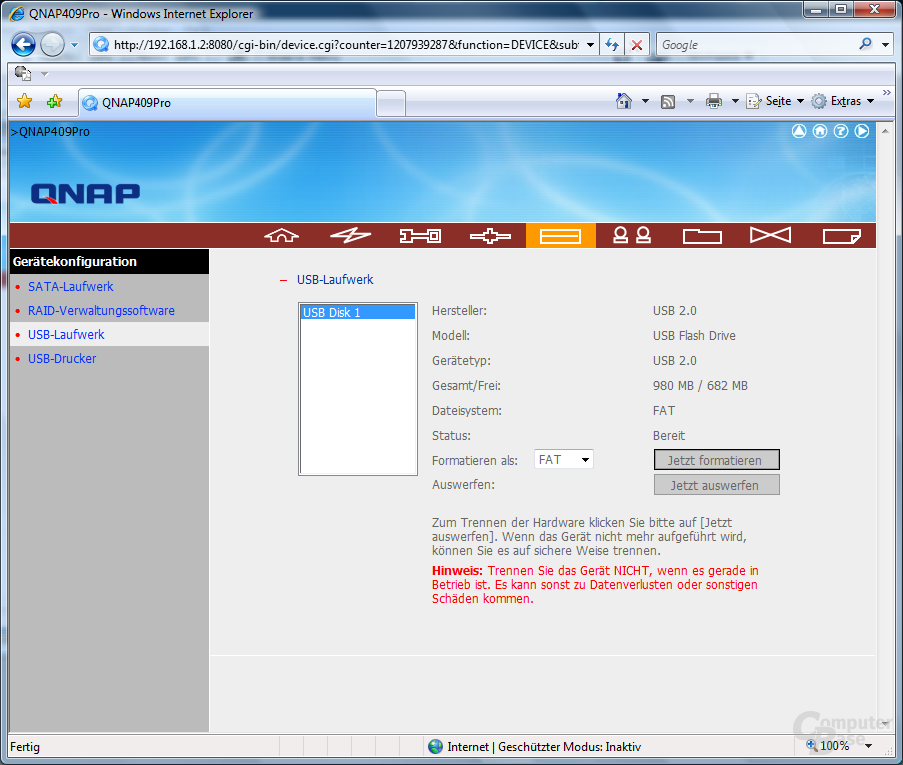Open the QNAP home navigation icon
The image size is (903, 765).
pos(281,235)
